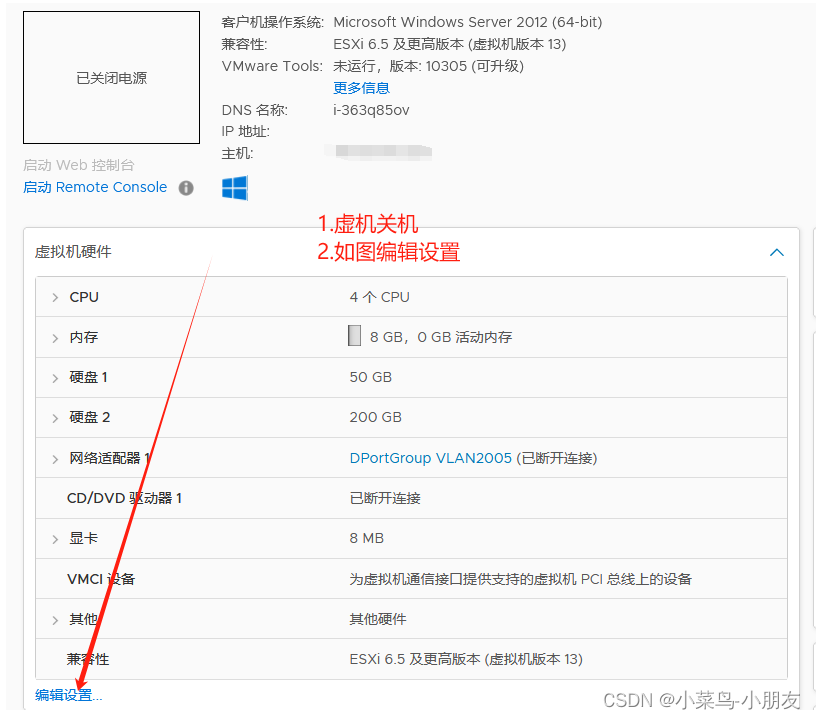This screenshot has height=719, width=816.
Task: Click the '其他硬件' value
Action: point(378,619)
